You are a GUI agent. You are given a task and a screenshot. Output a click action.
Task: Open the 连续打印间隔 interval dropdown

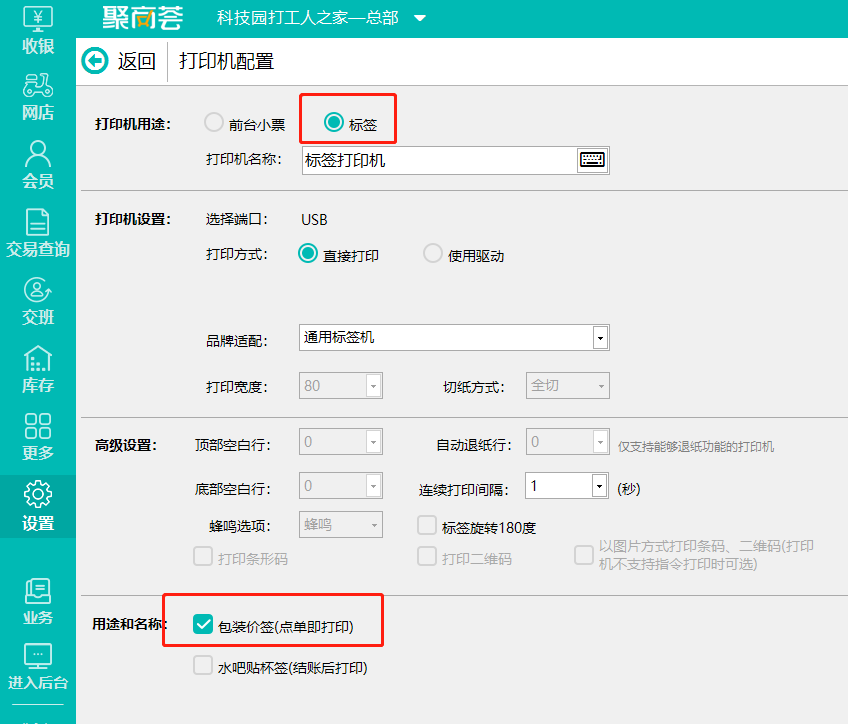(x=599, y=487)
